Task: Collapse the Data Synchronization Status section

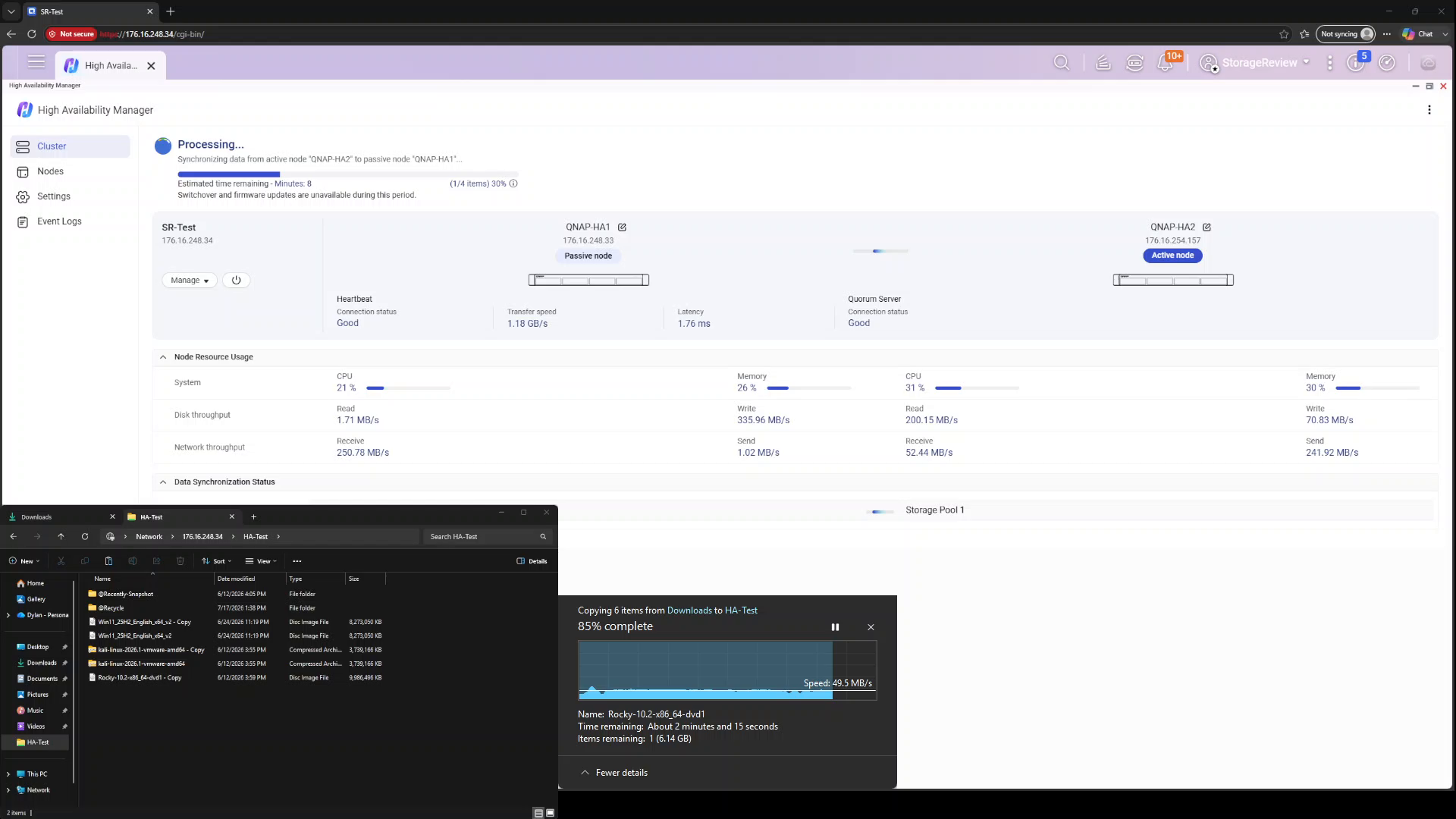Action: pyautogui.click(x=163, y=482)
